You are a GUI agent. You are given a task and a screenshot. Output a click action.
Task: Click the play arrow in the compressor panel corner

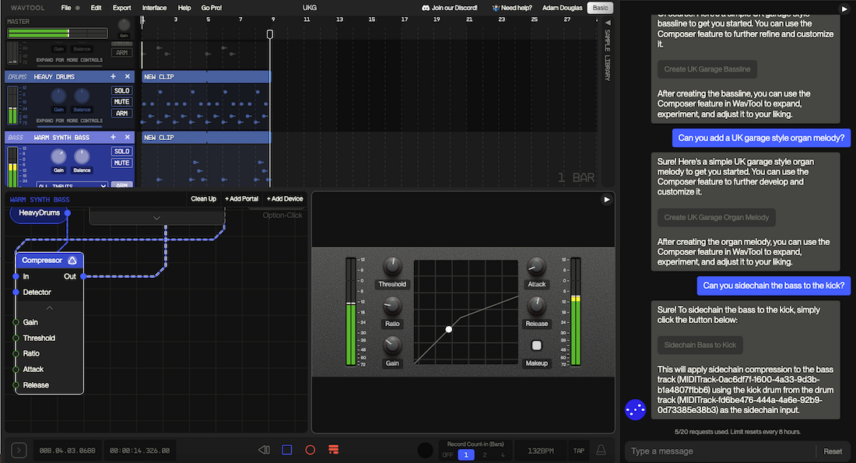pyautogui.click(x=607, y=199)
